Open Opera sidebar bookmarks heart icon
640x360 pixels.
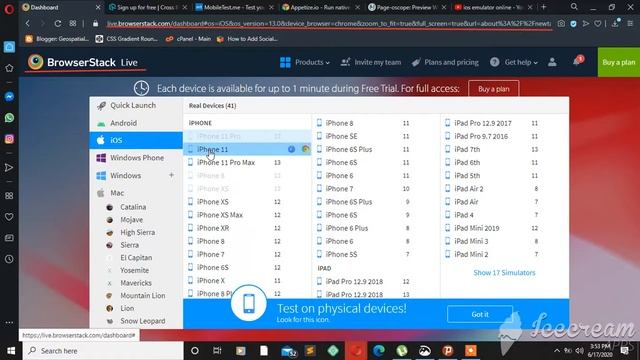point(9,217)
